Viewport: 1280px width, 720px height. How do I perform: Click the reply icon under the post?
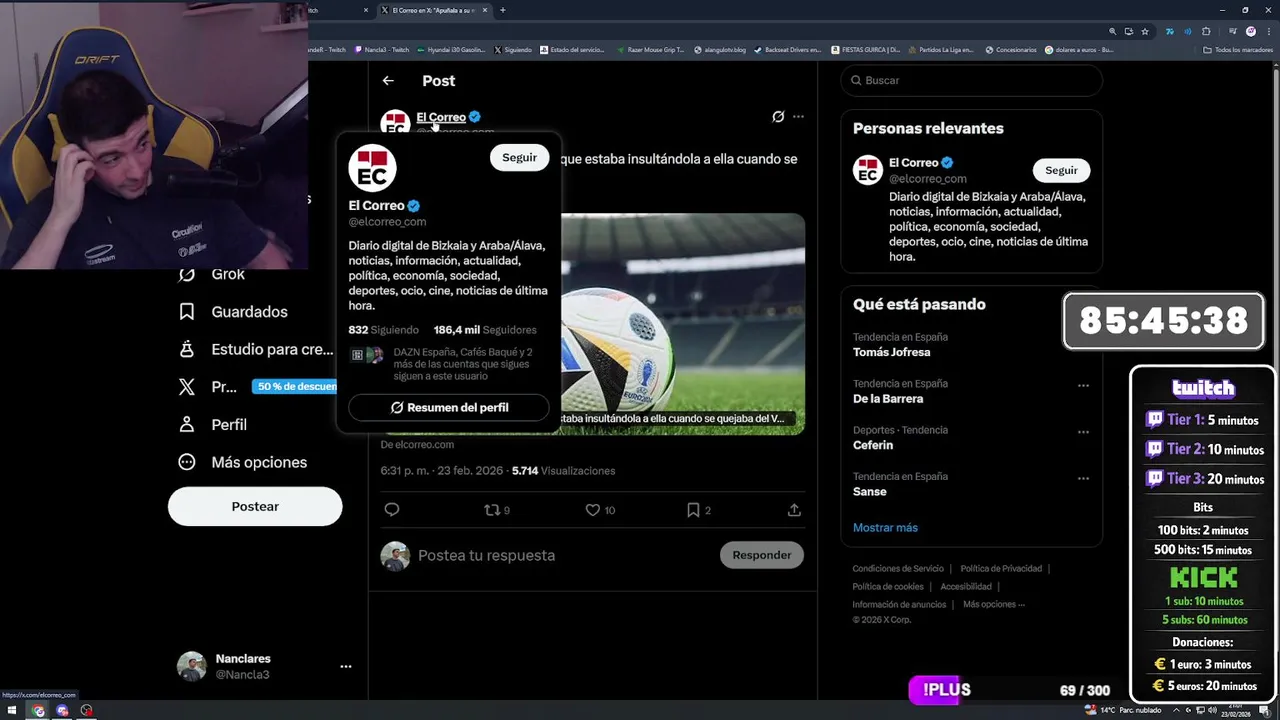coord(392,510)
